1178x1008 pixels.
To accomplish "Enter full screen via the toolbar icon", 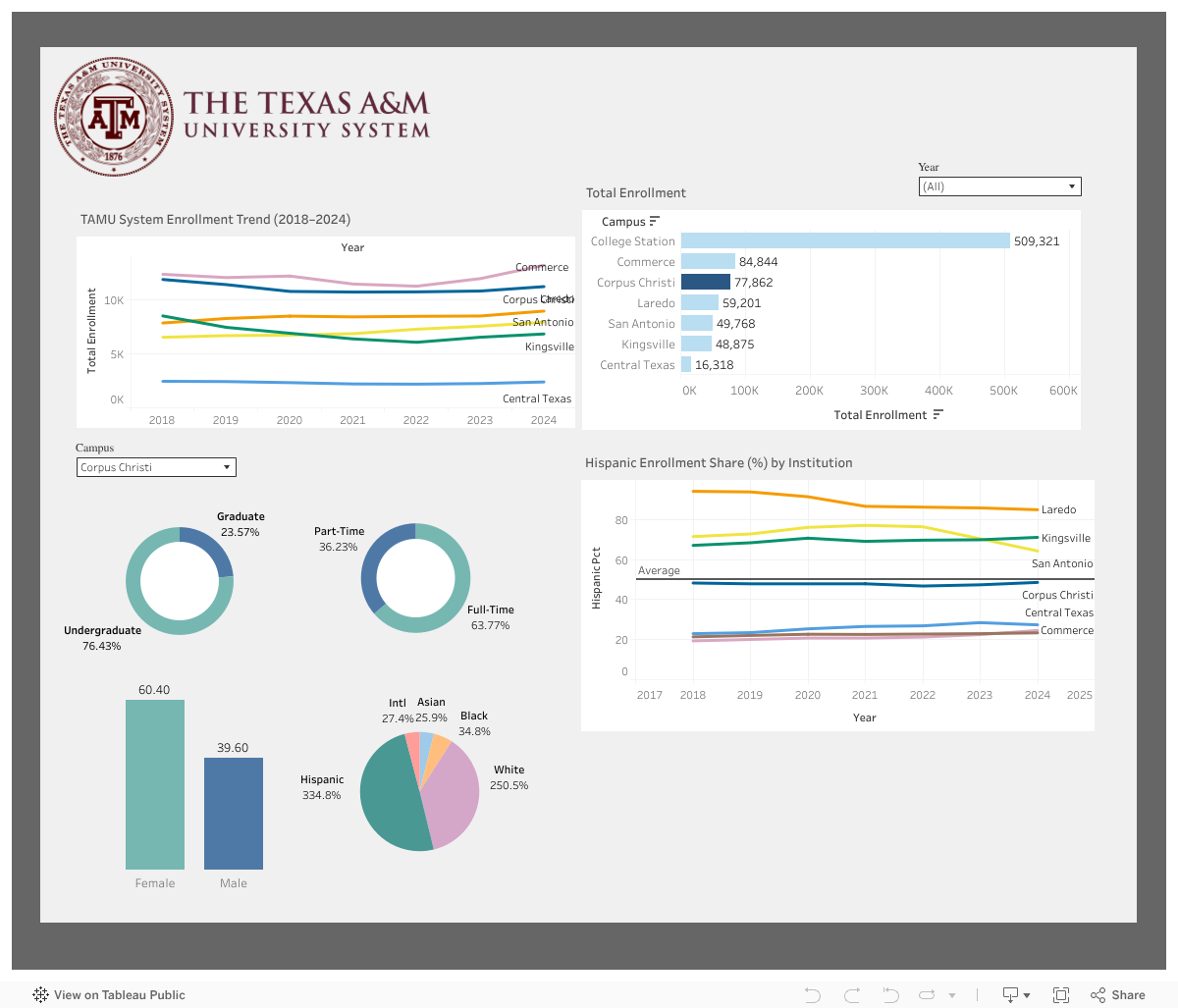I will pyautogui.click(x=1061, y=994).
